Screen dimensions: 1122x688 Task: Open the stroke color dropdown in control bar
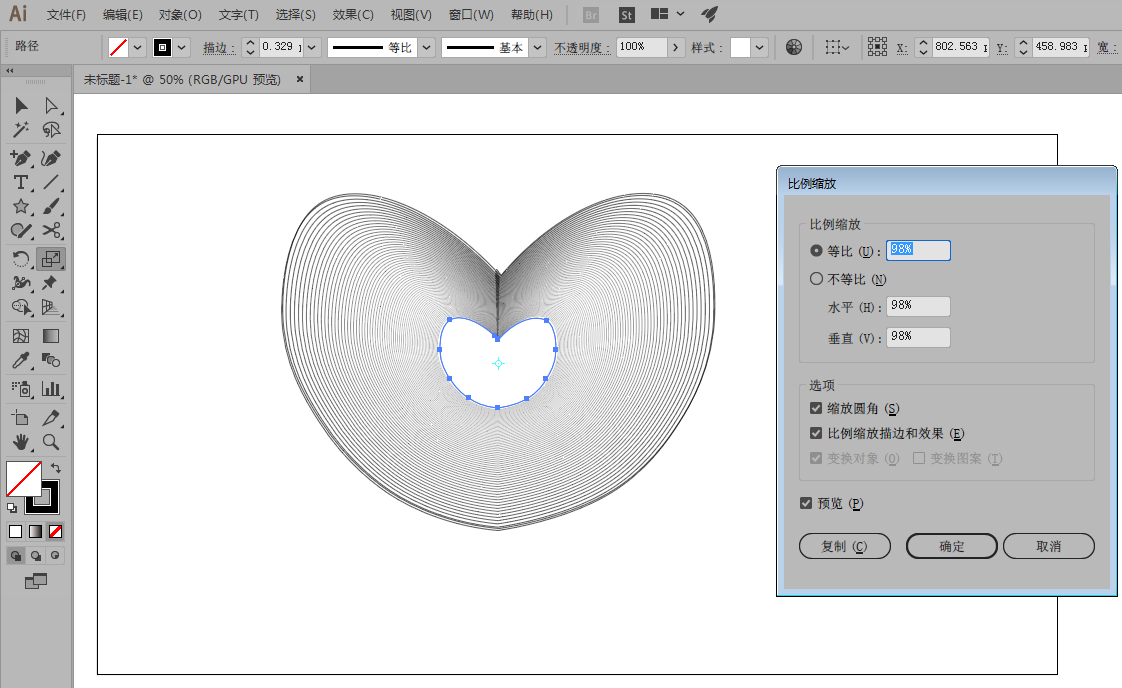tap(182, 47)
